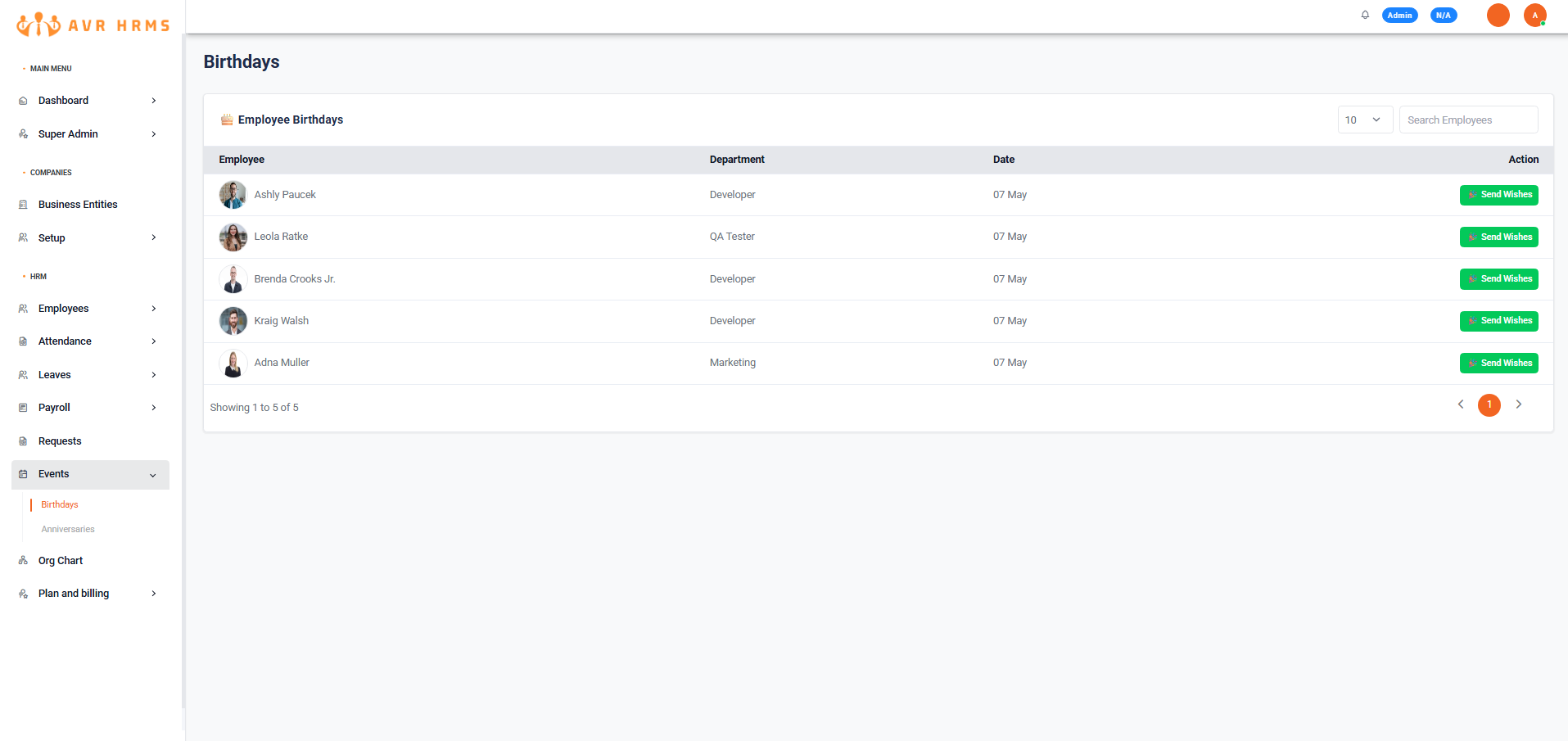
Task: Open the Requests menu item
Action: coord(90,441)
